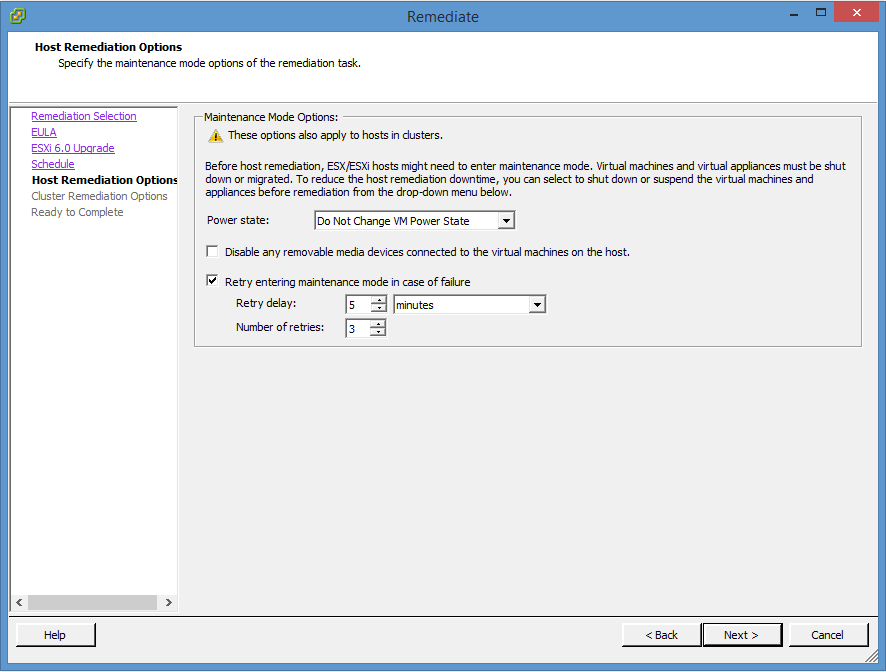Cancel the Remediate wizard
Image resolution: width=886 pixels, height=672 pixels.
pos(827,635)
